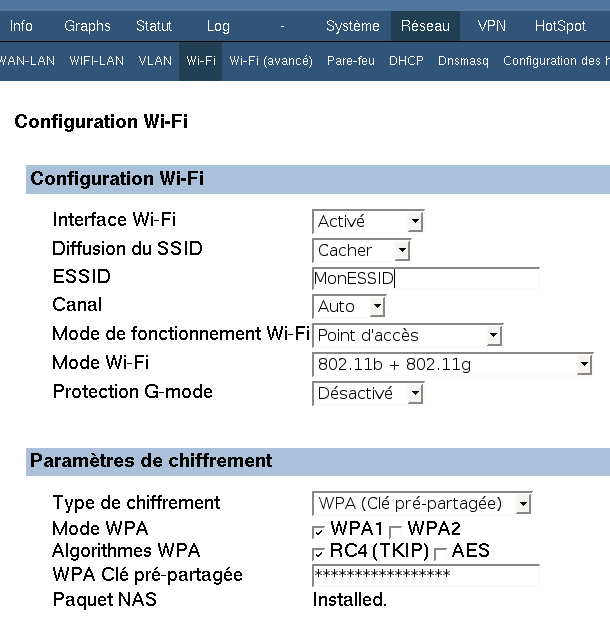This screenshot has height=633, width=610.
Task: Expand Mode de fonctionnement Wi-Fi dropdown
Action: coord(407,335)
